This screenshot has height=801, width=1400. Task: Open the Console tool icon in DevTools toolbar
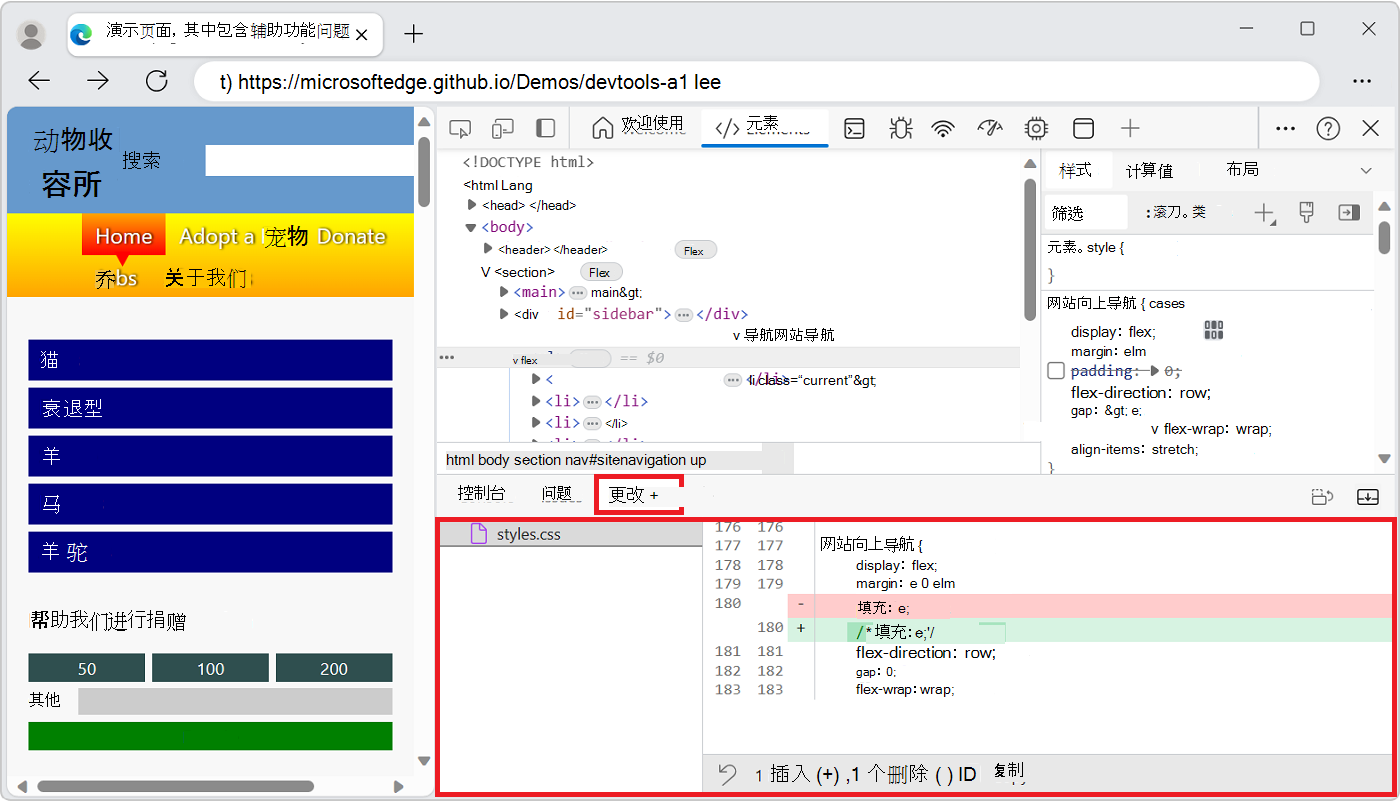click(854, 128)
